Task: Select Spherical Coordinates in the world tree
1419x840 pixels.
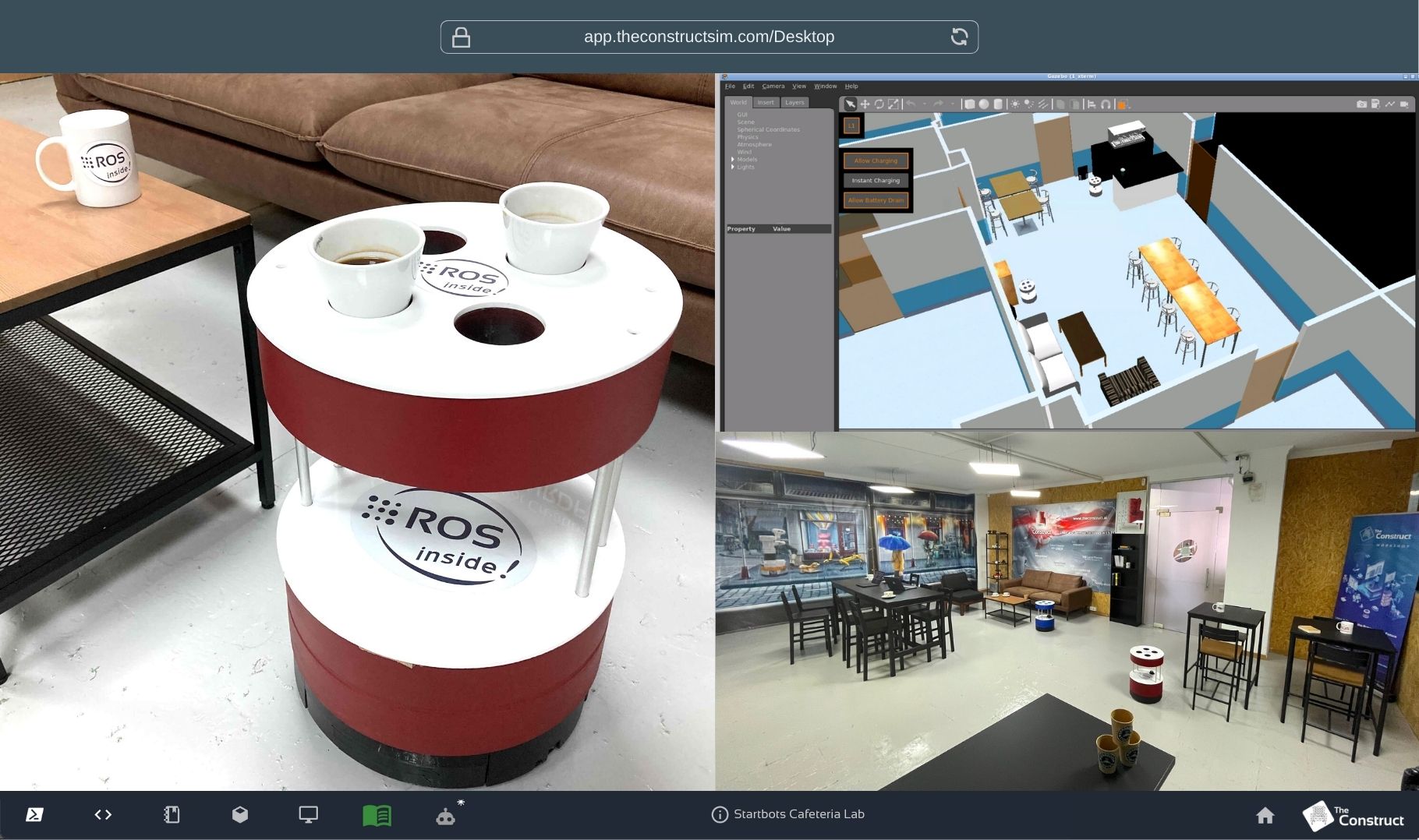Action: point(769,129)
